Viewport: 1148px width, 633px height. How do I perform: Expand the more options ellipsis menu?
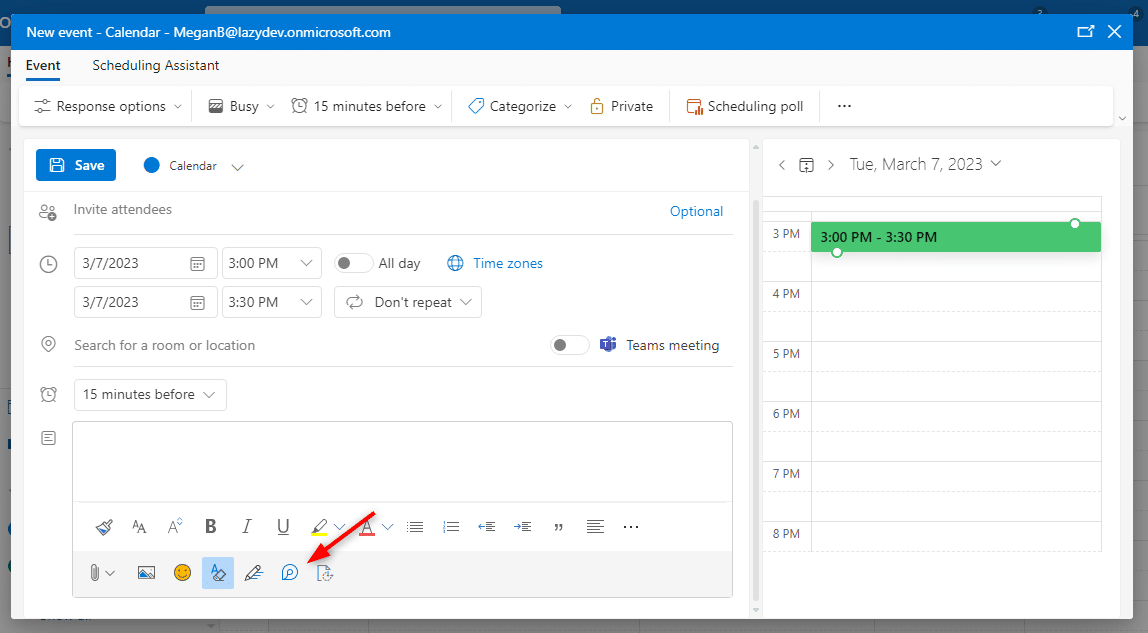click(x=844, y=105)
